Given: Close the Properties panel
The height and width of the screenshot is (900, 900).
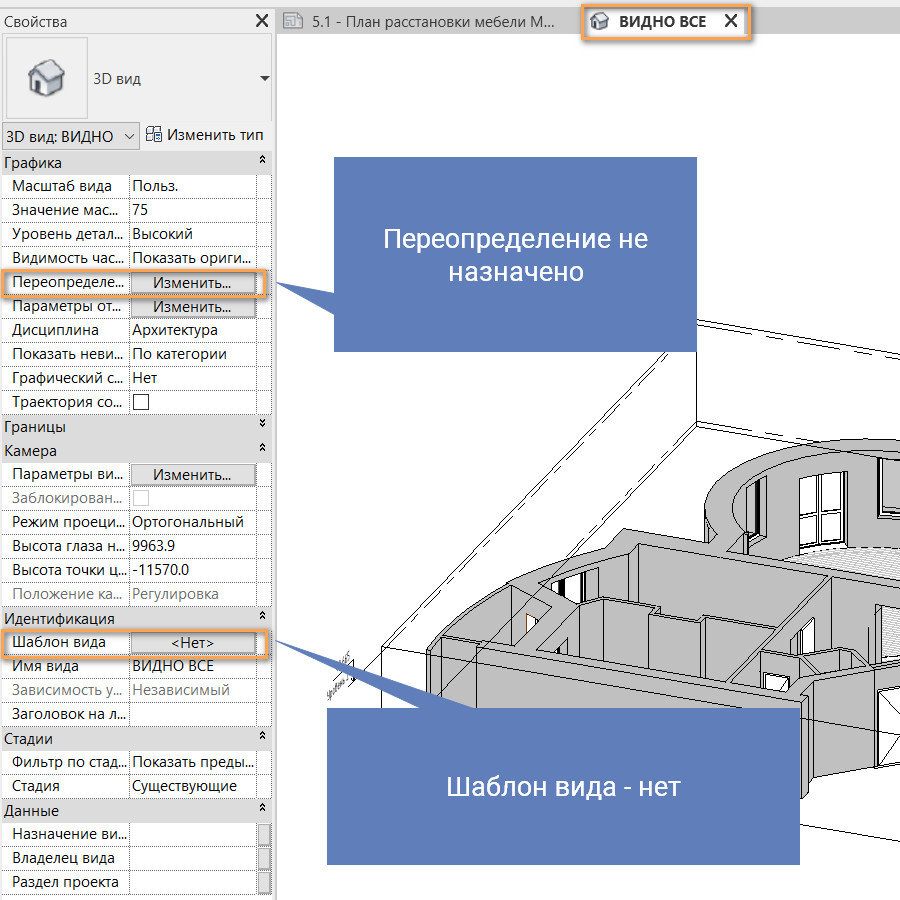Looking at the screenshot, I should (262, 21).
